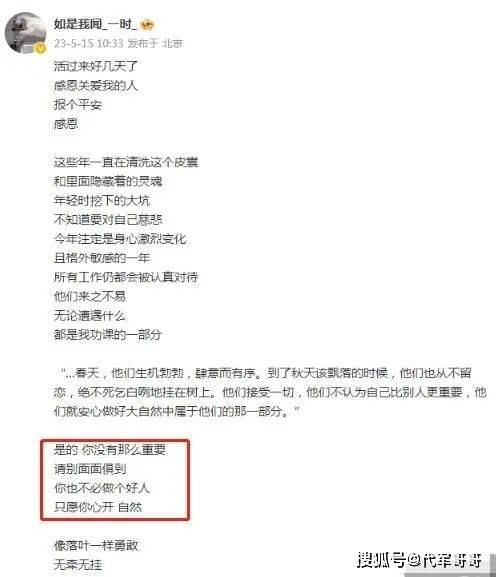Click the line 像落叶一样勇敢

[96, 545]
